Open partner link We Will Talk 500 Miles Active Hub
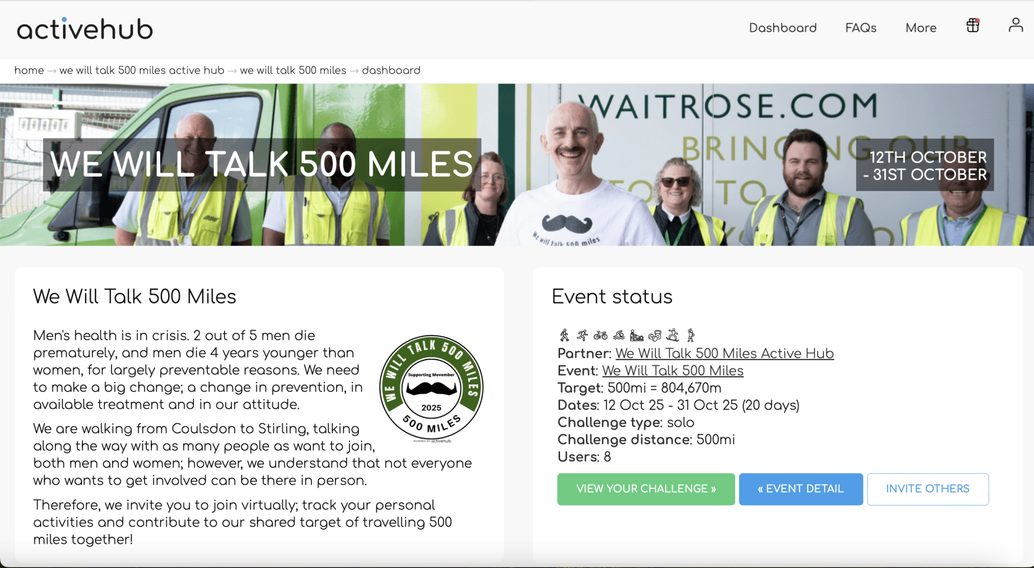The image size is (1034, 568). (x=724, y=354)
